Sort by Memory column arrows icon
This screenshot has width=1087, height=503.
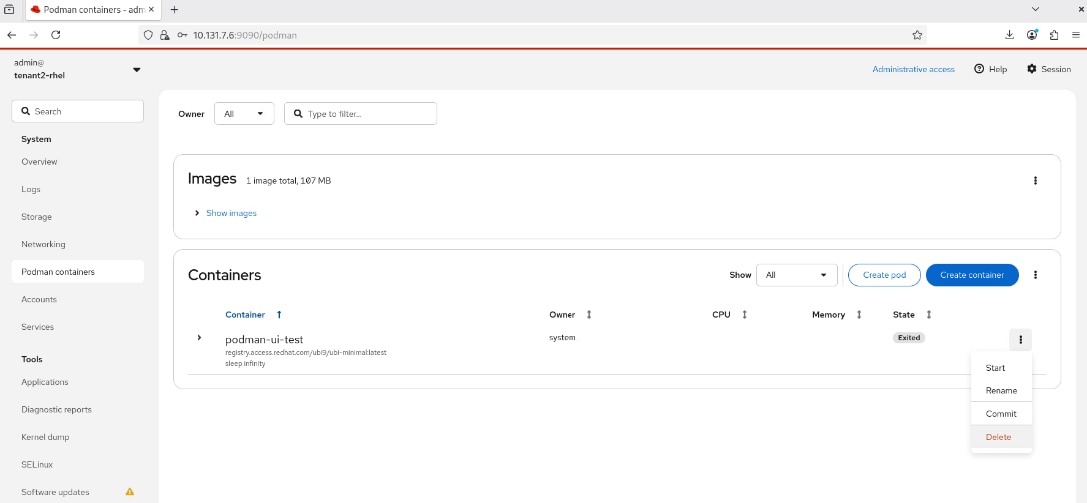(x=859, y=315)
